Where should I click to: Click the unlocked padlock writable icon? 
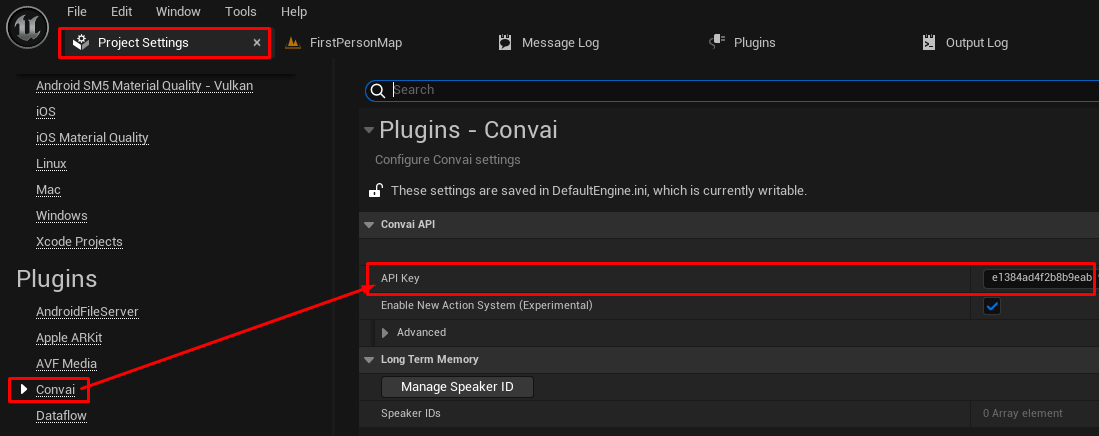[376, 190]
